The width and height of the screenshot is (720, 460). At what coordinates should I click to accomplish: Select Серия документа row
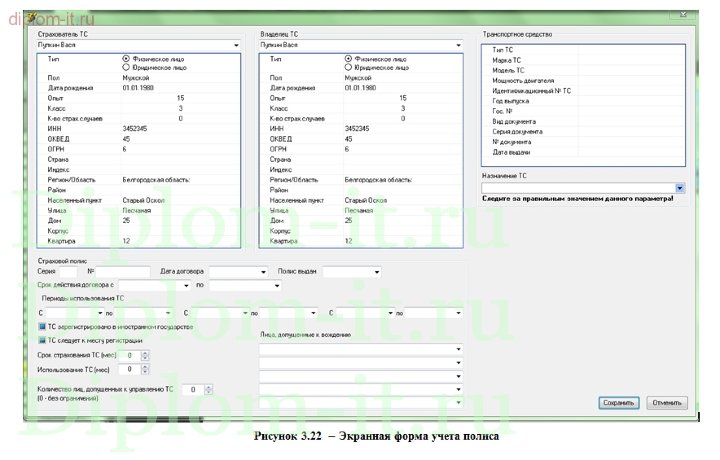pos(583,131)
